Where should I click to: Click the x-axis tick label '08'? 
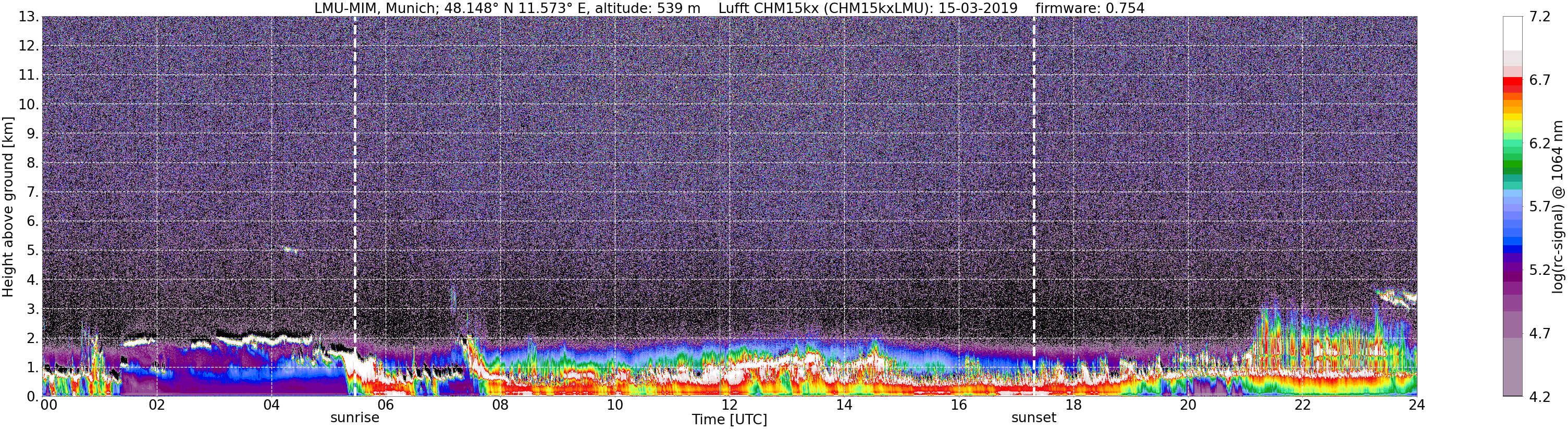[x=500, y=405]
